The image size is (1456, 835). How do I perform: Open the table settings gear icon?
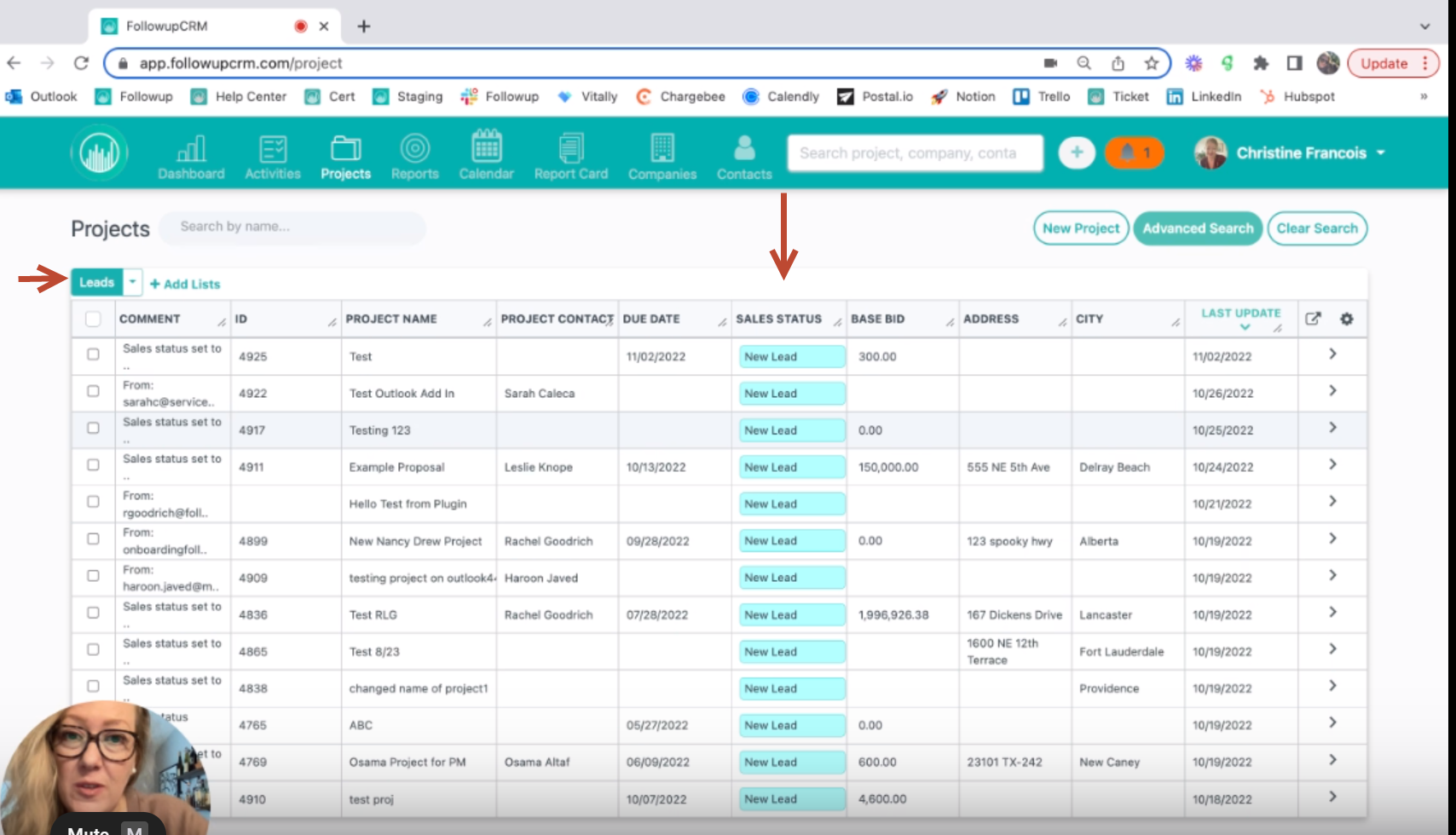[x=1347, y=319]
